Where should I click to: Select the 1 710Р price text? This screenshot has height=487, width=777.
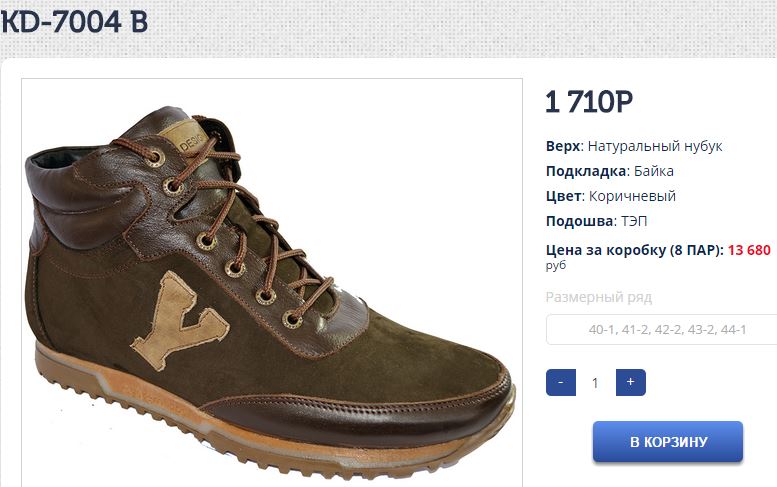tap(589, 102)
